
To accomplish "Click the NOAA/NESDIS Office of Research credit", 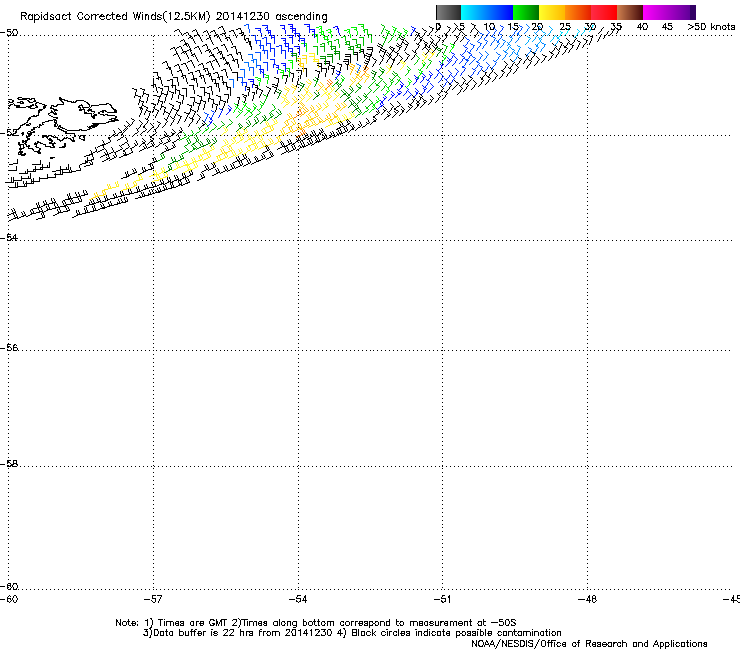I will tap(589, 644).
